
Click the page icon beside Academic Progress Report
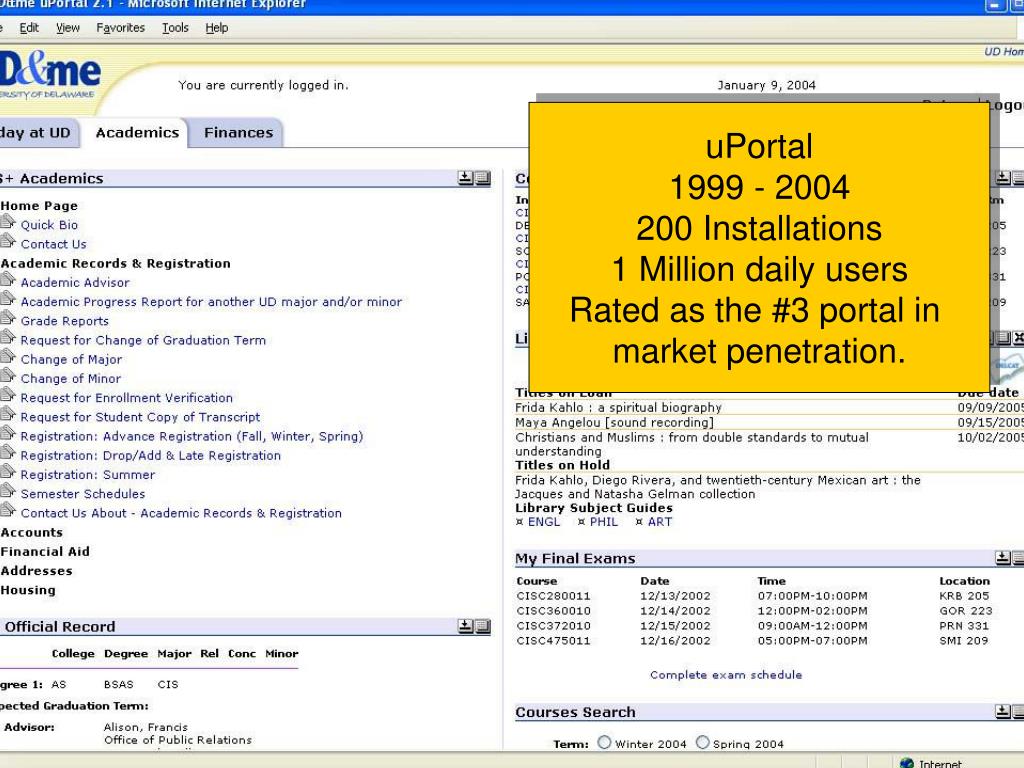click(x=8, y=300)
